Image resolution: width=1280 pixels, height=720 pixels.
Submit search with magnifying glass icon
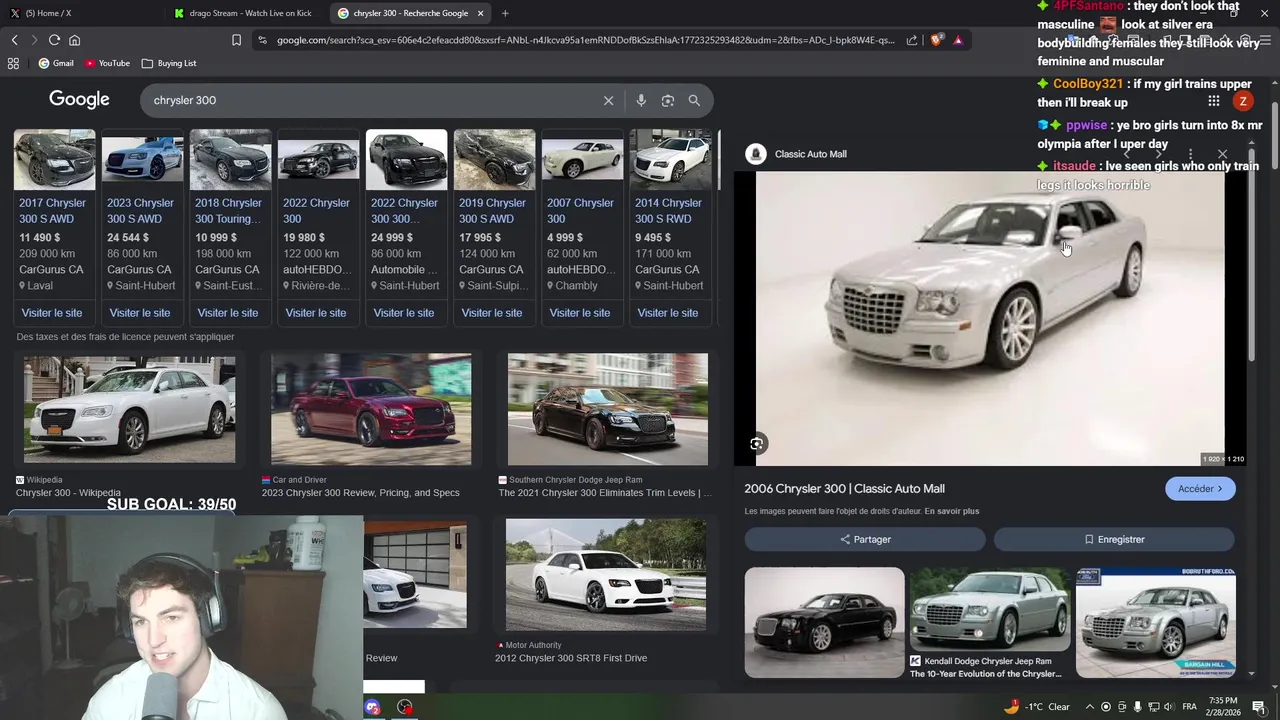click(x=694, y=100)
